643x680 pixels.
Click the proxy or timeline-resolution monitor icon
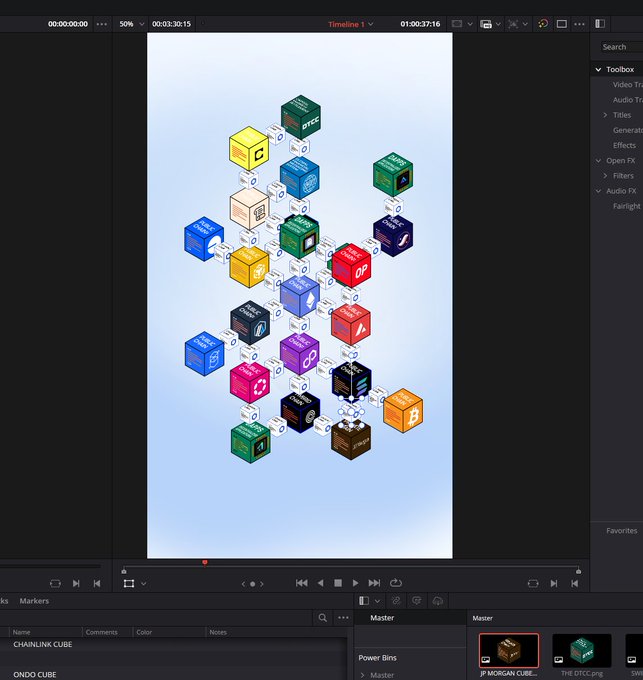point(486,24)
